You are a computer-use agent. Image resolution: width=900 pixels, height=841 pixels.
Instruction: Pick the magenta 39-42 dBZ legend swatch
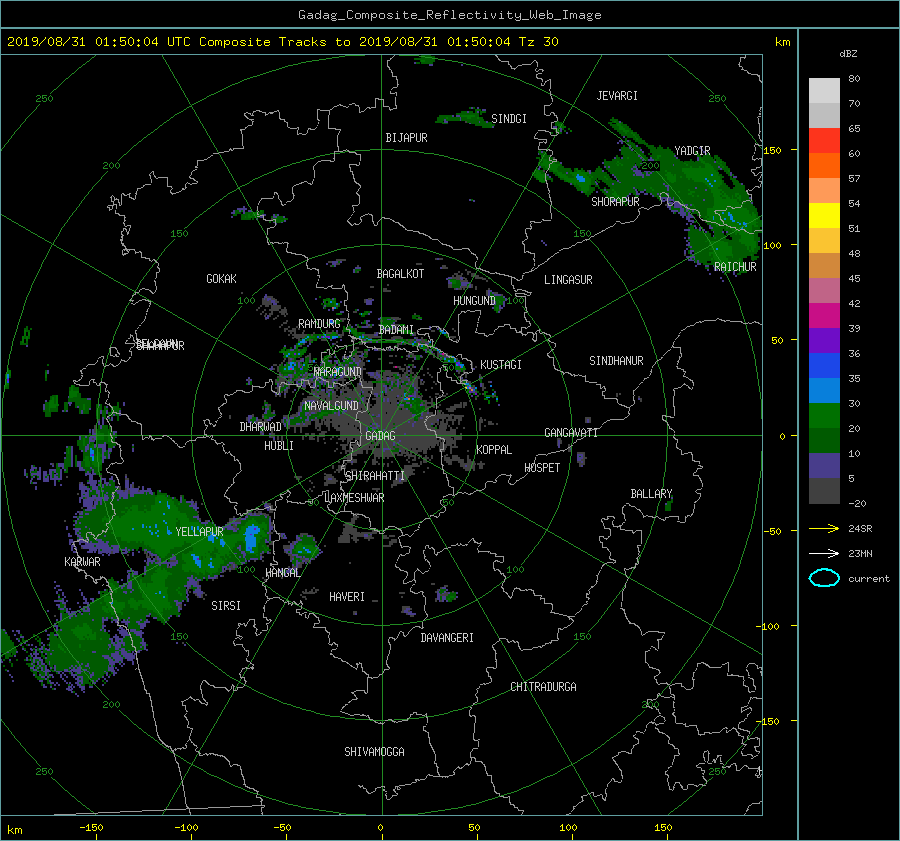coord(824,315)
